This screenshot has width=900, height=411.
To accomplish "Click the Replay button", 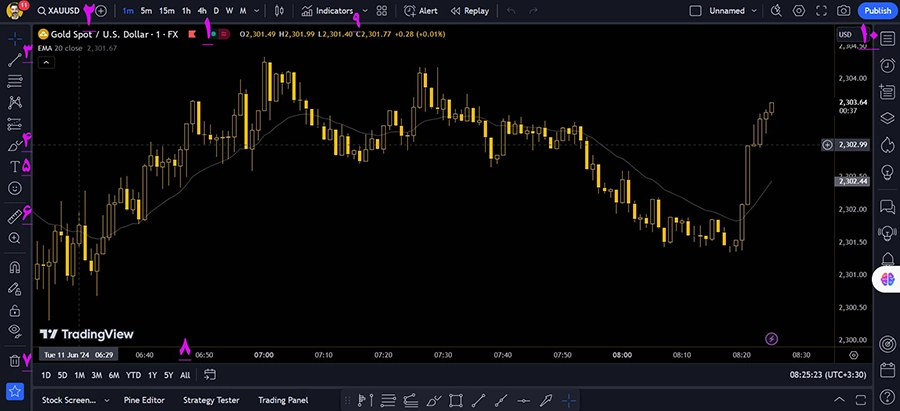I will pyautogui.click(x=469, y=11).
